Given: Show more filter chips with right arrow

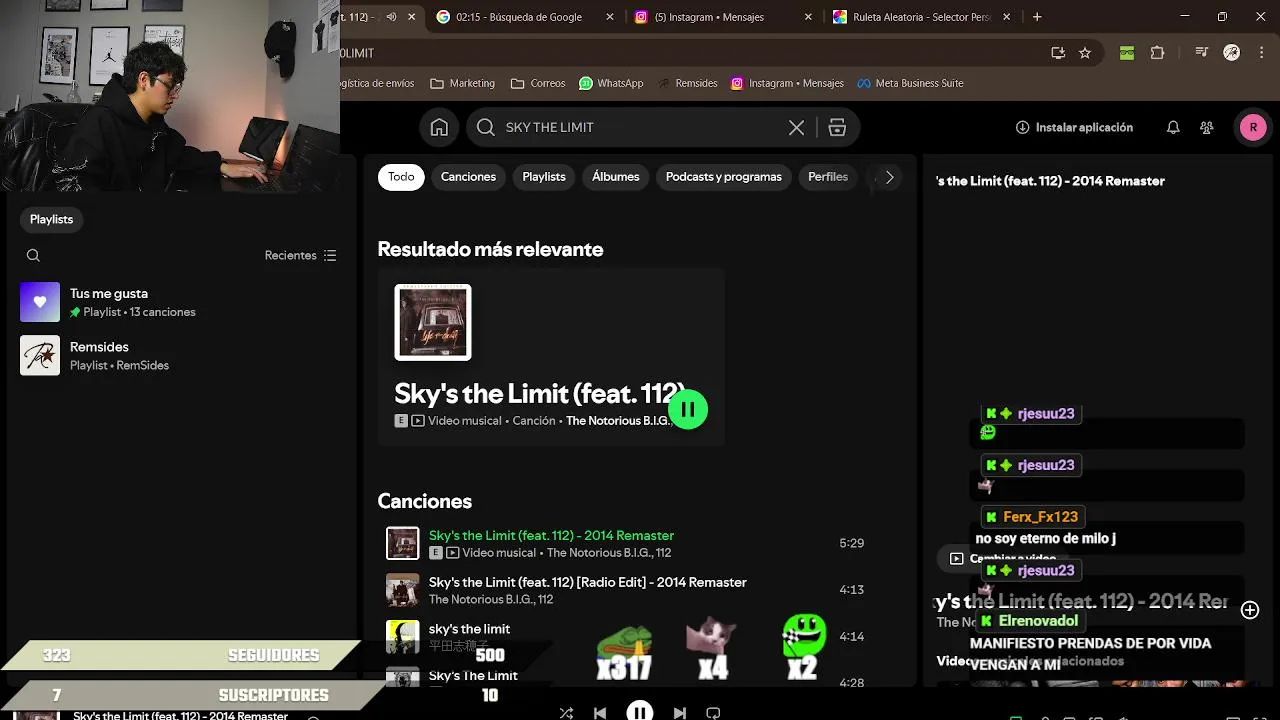Looking at the screenshot, I should [x=889, y=177].
